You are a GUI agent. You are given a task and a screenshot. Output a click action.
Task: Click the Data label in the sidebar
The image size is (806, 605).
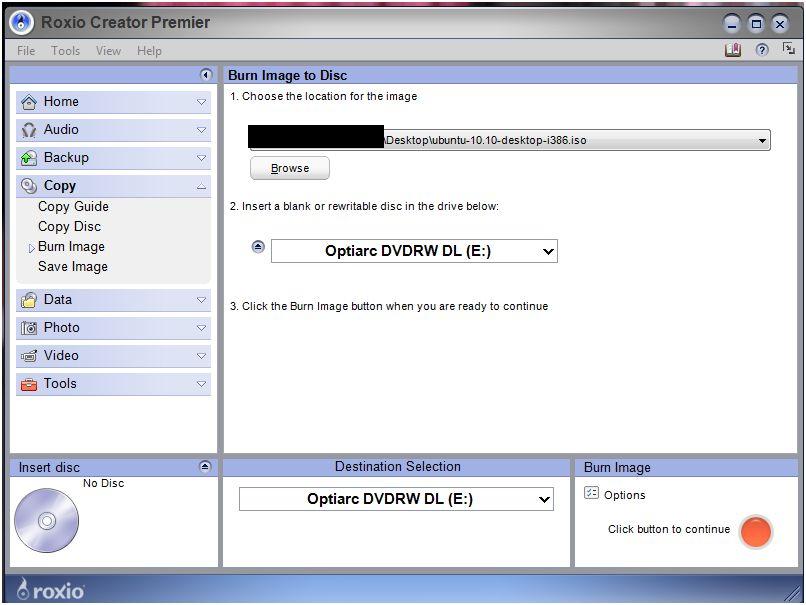[x=58, y=300]
